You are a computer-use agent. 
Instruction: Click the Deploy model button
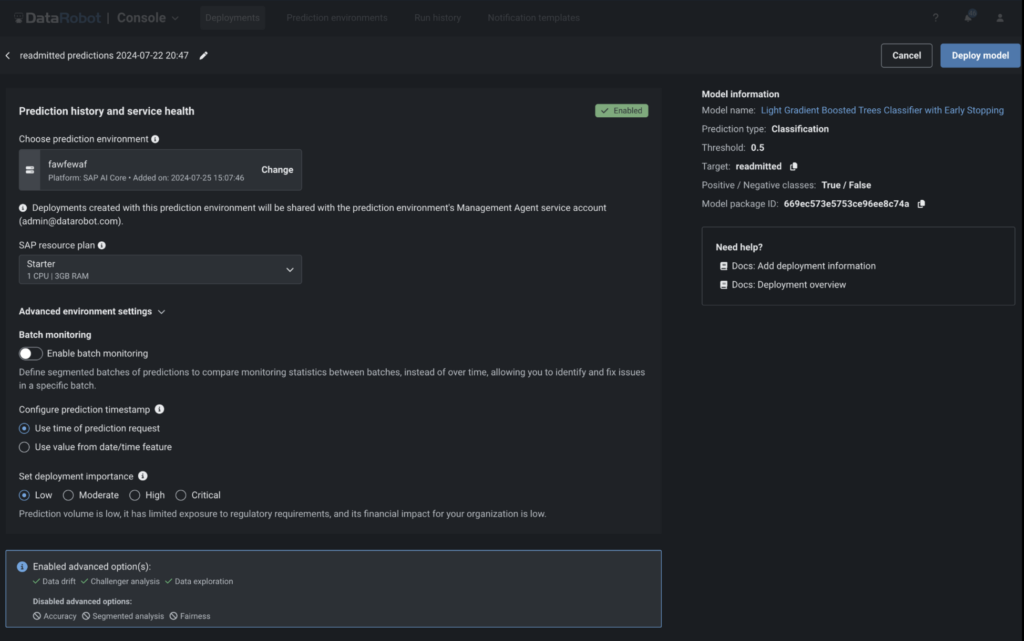(x=979, y=56)
